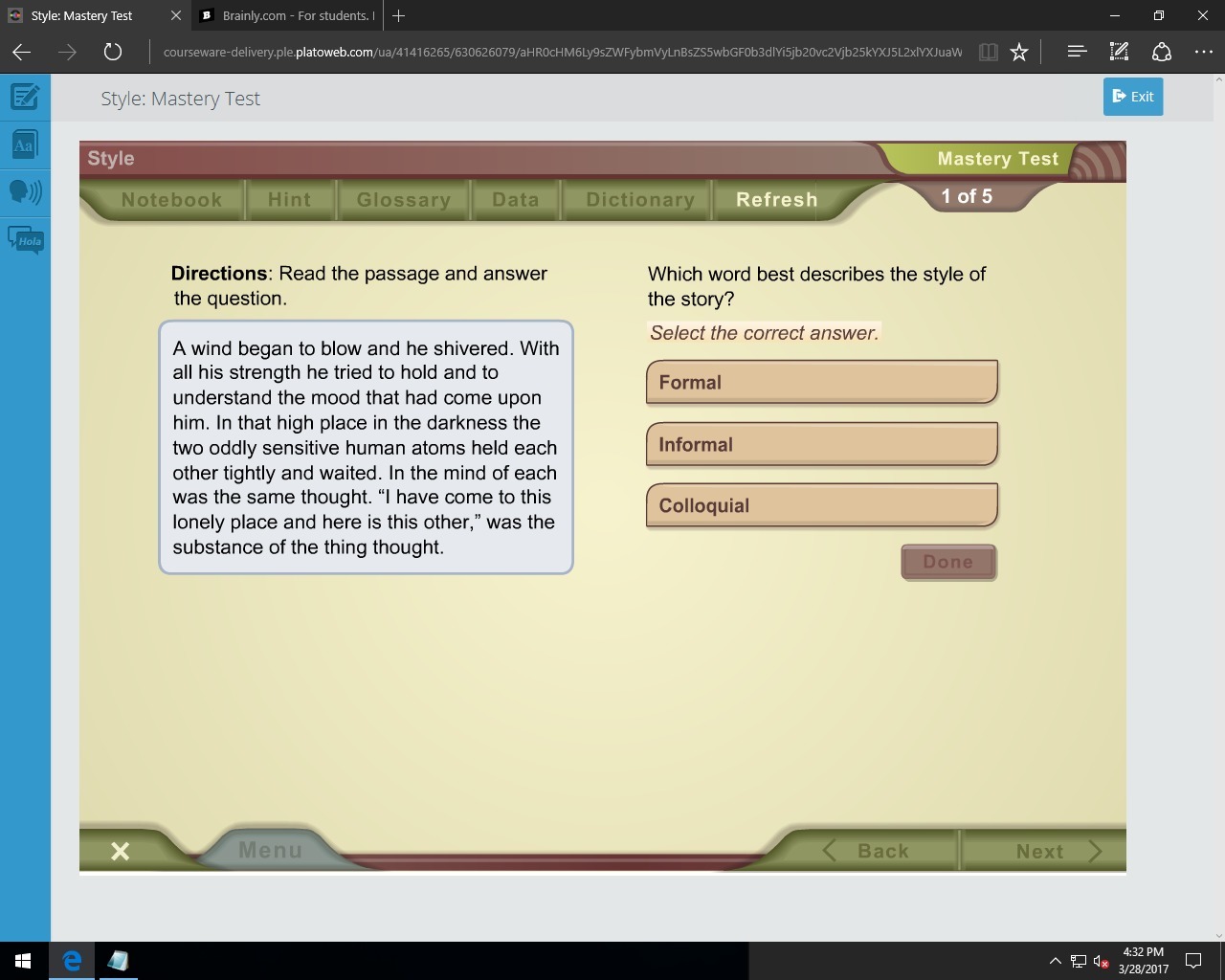Open the test Menu
The height and width of the screenshot is (980, 1225).
coord(270,850)
